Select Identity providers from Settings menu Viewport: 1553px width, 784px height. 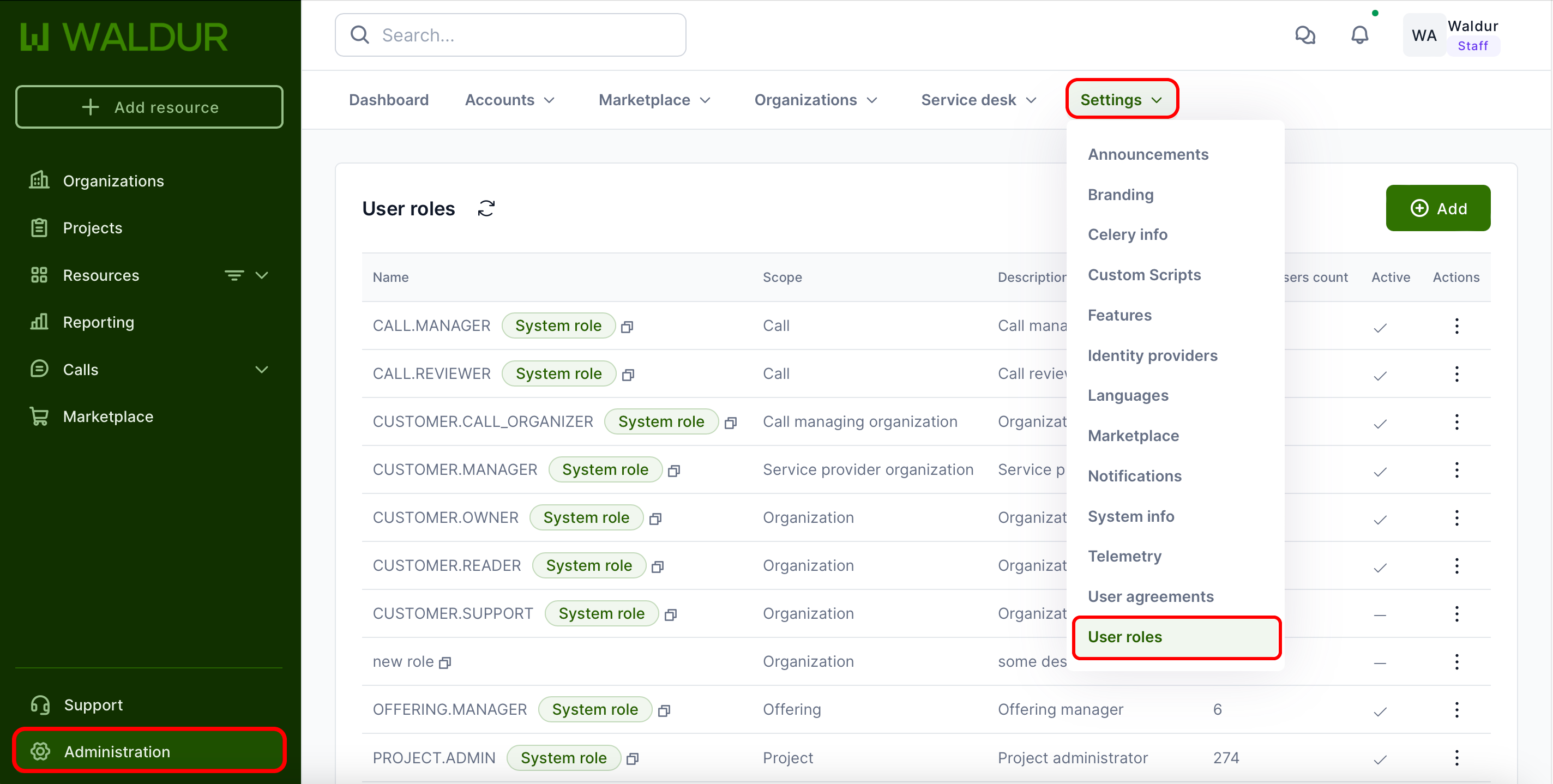pyautogui.click(x=1152, y=355)
